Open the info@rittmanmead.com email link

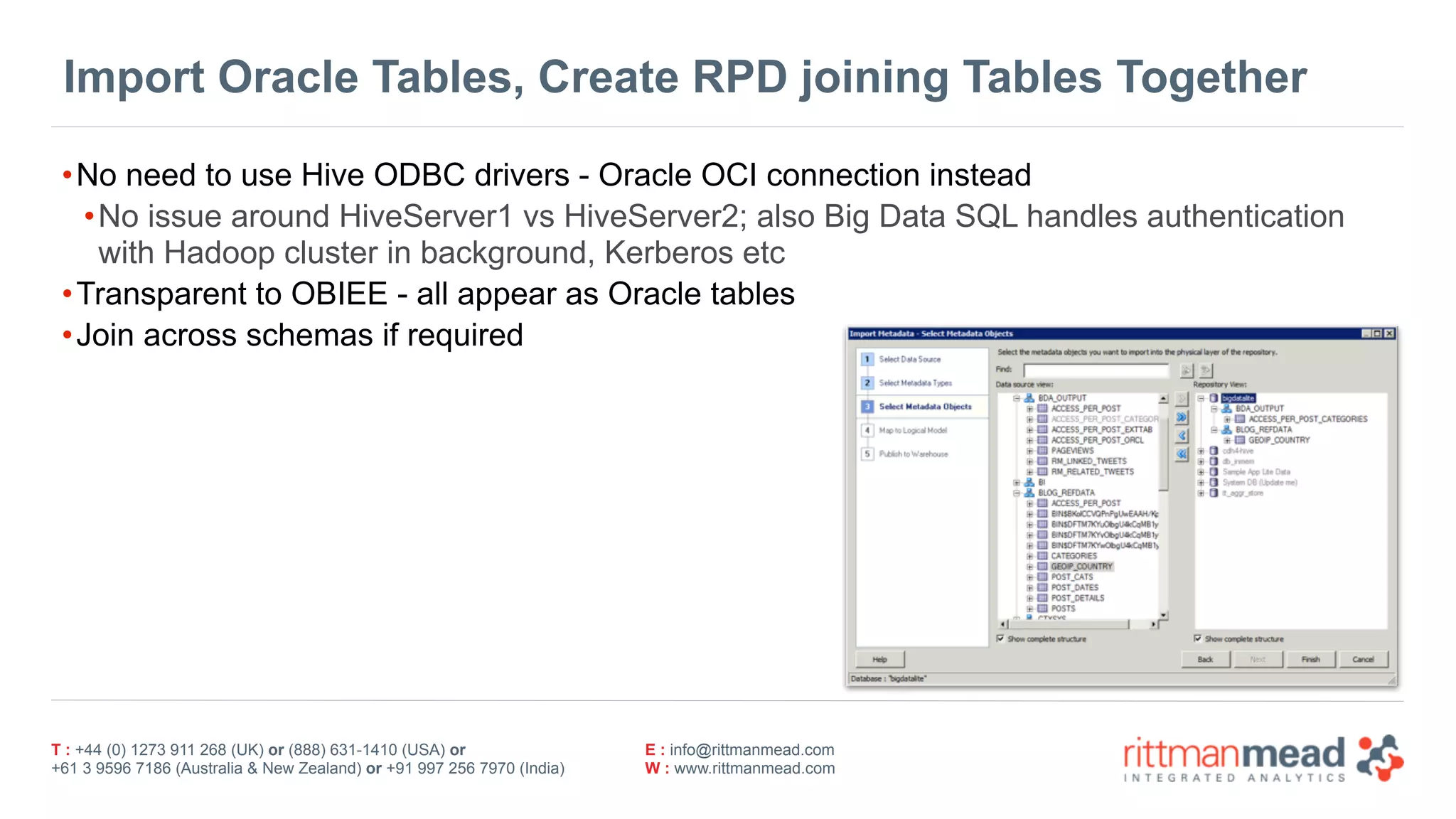click(752, 749)
